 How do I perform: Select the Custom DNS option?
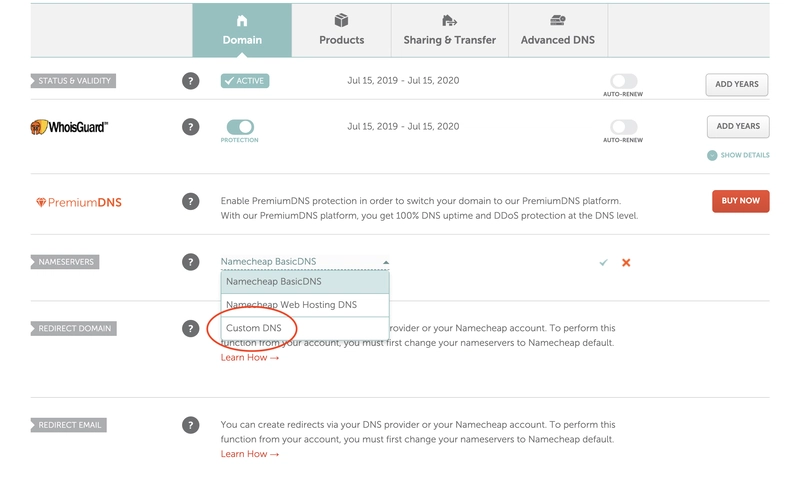[x=305, y=328]
